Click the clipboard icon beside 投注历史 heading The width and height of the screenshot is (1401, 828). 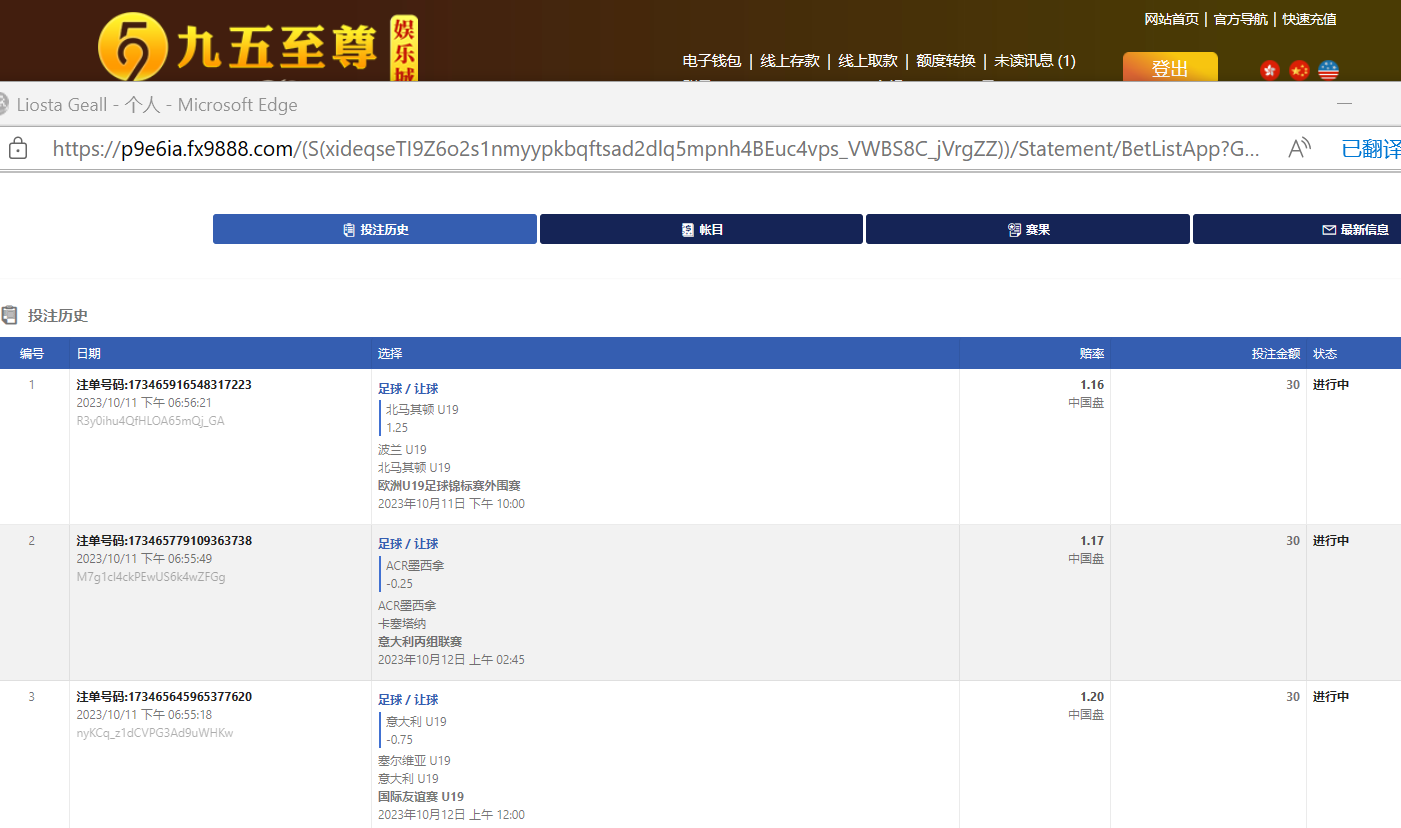pos(10,315)
